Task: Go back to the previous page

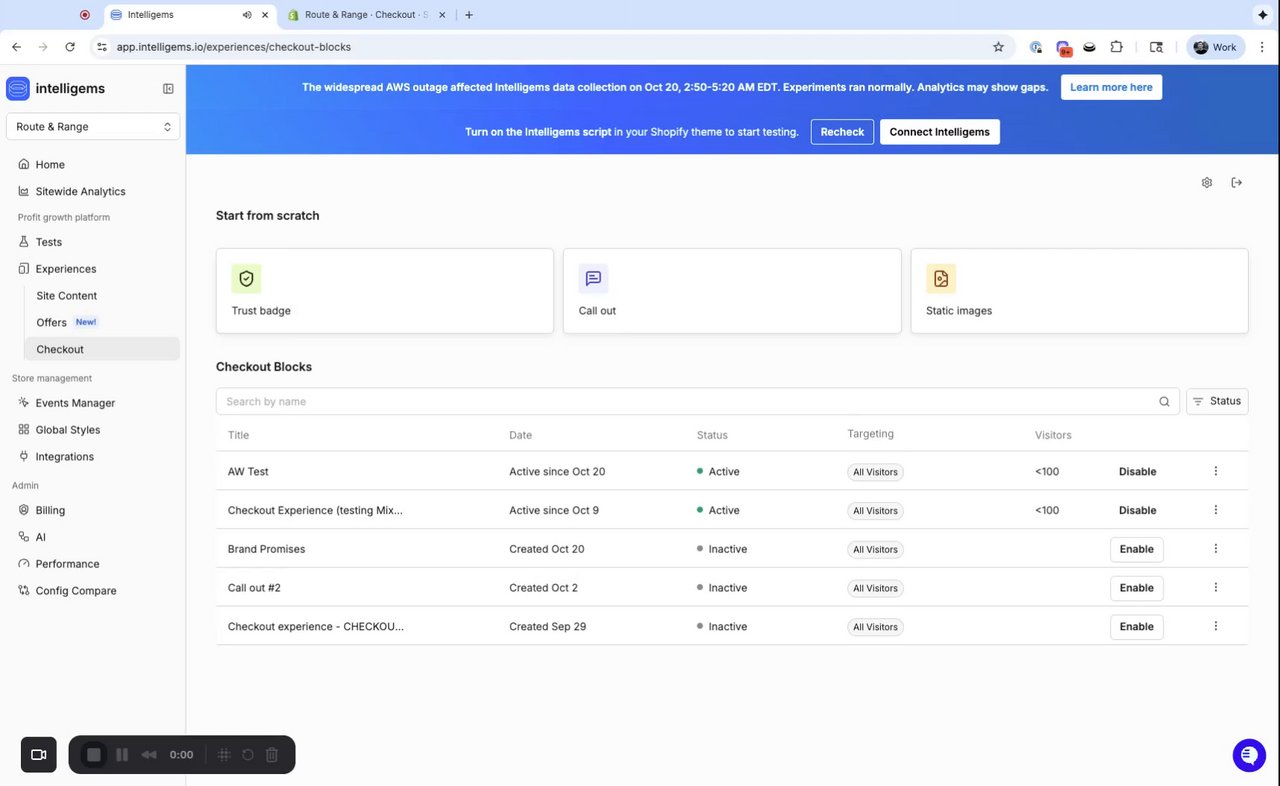Action: pyautogui.click(x=17, y=47)
